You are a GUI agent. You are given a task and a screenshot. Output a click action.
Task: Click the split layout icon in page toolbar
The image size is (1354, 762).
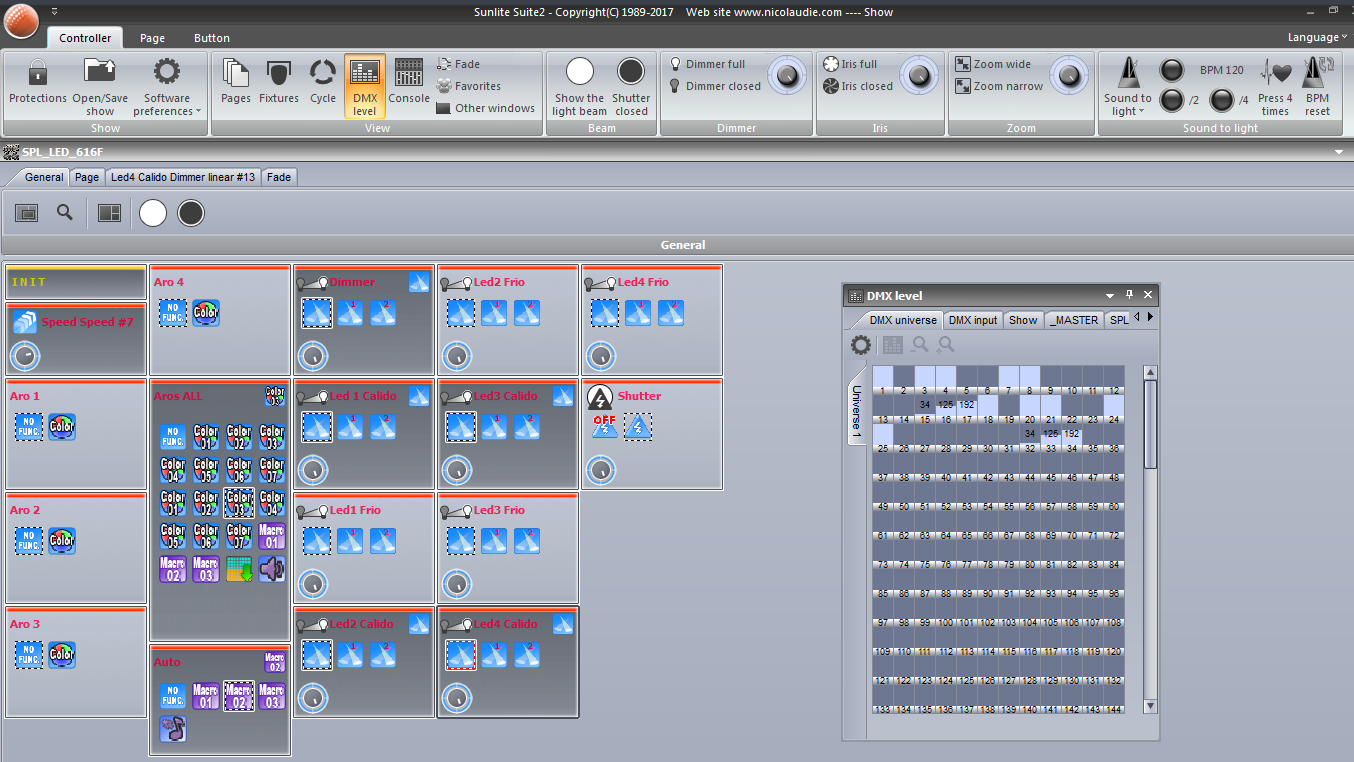(x=109, y=212)
